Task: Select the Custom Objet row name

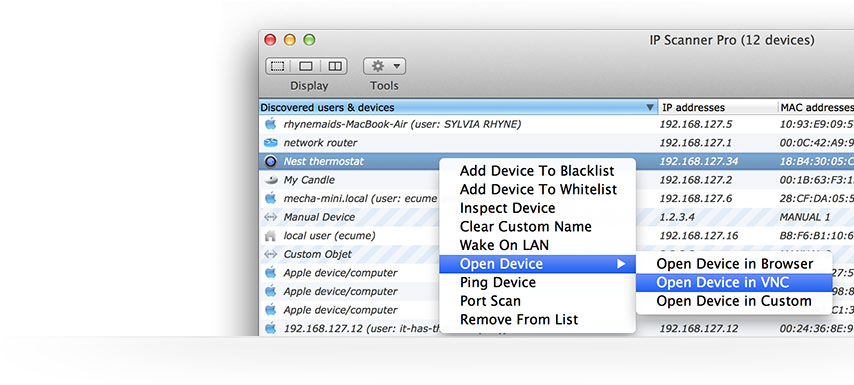Action: click(318, 254)
